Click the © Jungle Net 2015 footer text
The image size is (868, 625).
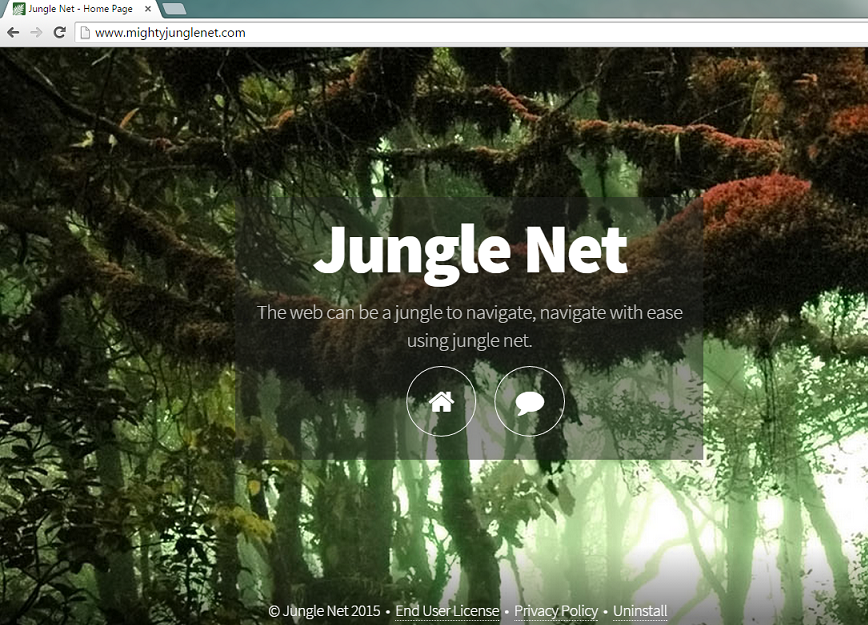click(324, 611)
